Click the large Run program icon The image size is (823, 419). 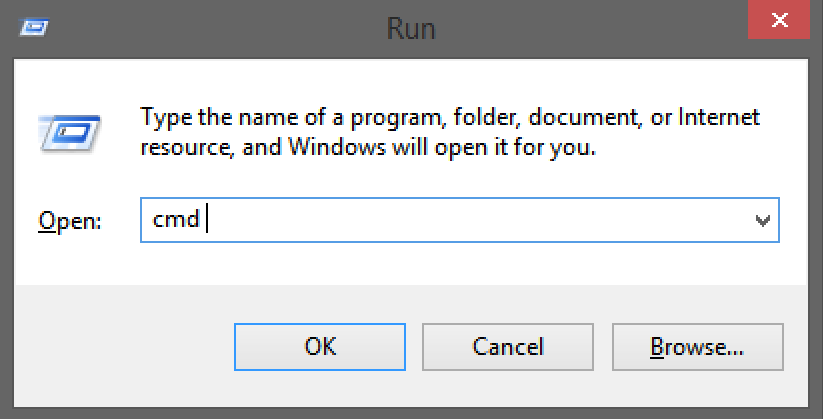tap(69, 134)
